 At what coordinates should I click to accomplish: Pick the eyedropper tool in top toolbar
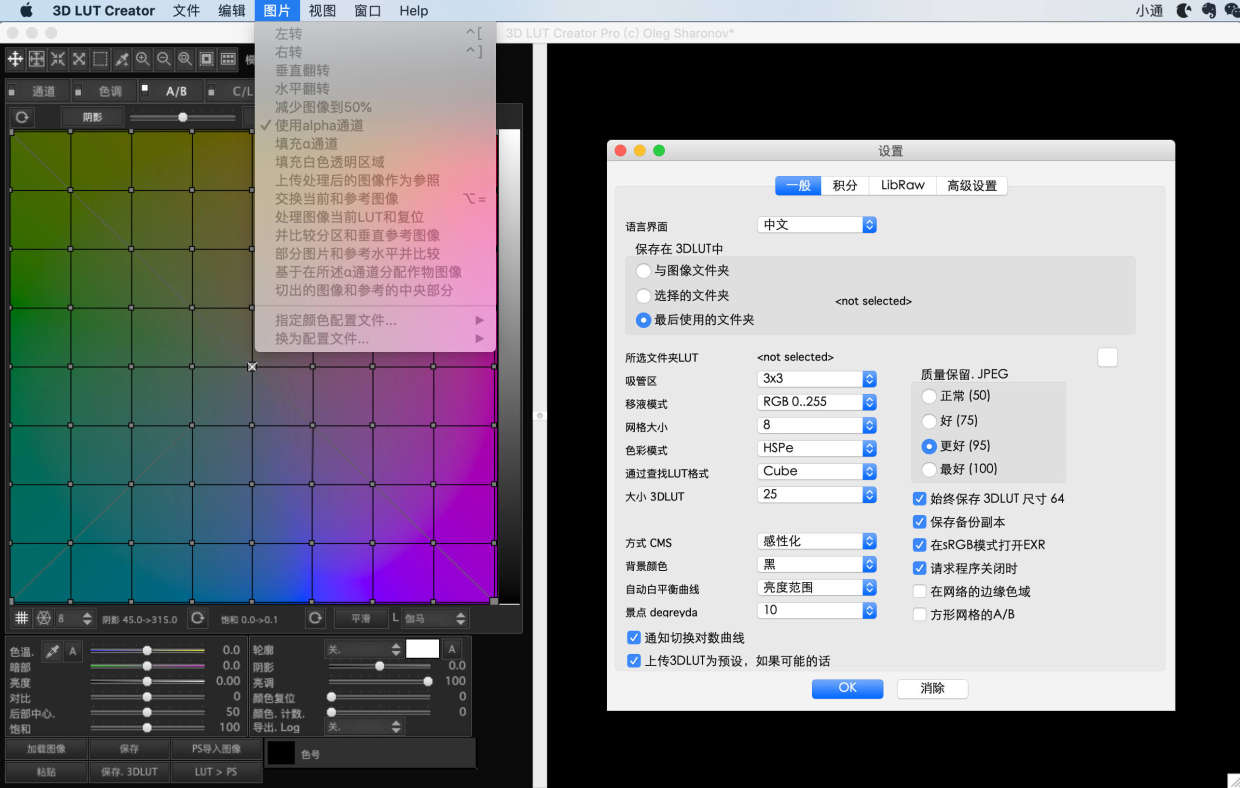pos(122,59)
